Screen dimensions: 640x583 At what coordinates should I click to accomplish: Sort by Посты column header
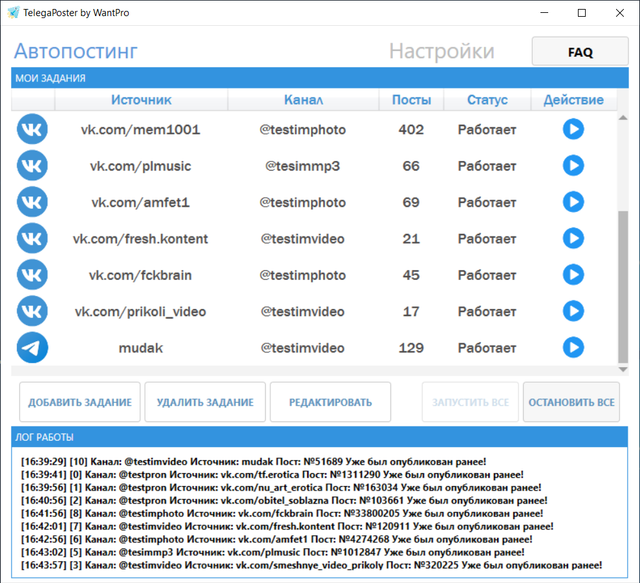pyautogui.click(x=411, y=100)
